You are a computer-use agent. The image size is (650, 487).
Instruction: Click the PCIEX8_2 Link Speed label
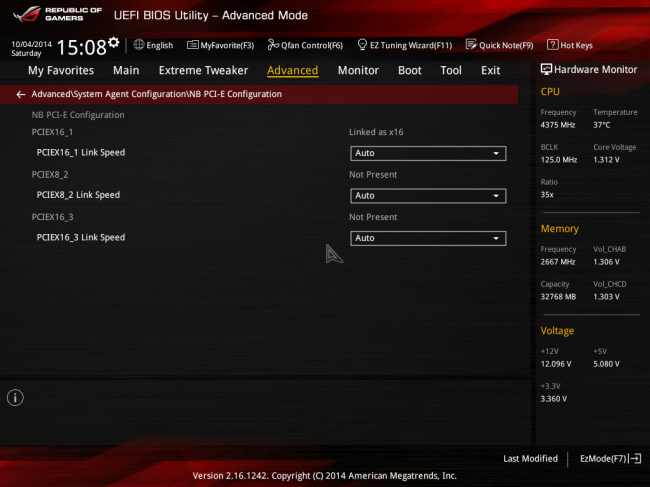tap(78, 195)
